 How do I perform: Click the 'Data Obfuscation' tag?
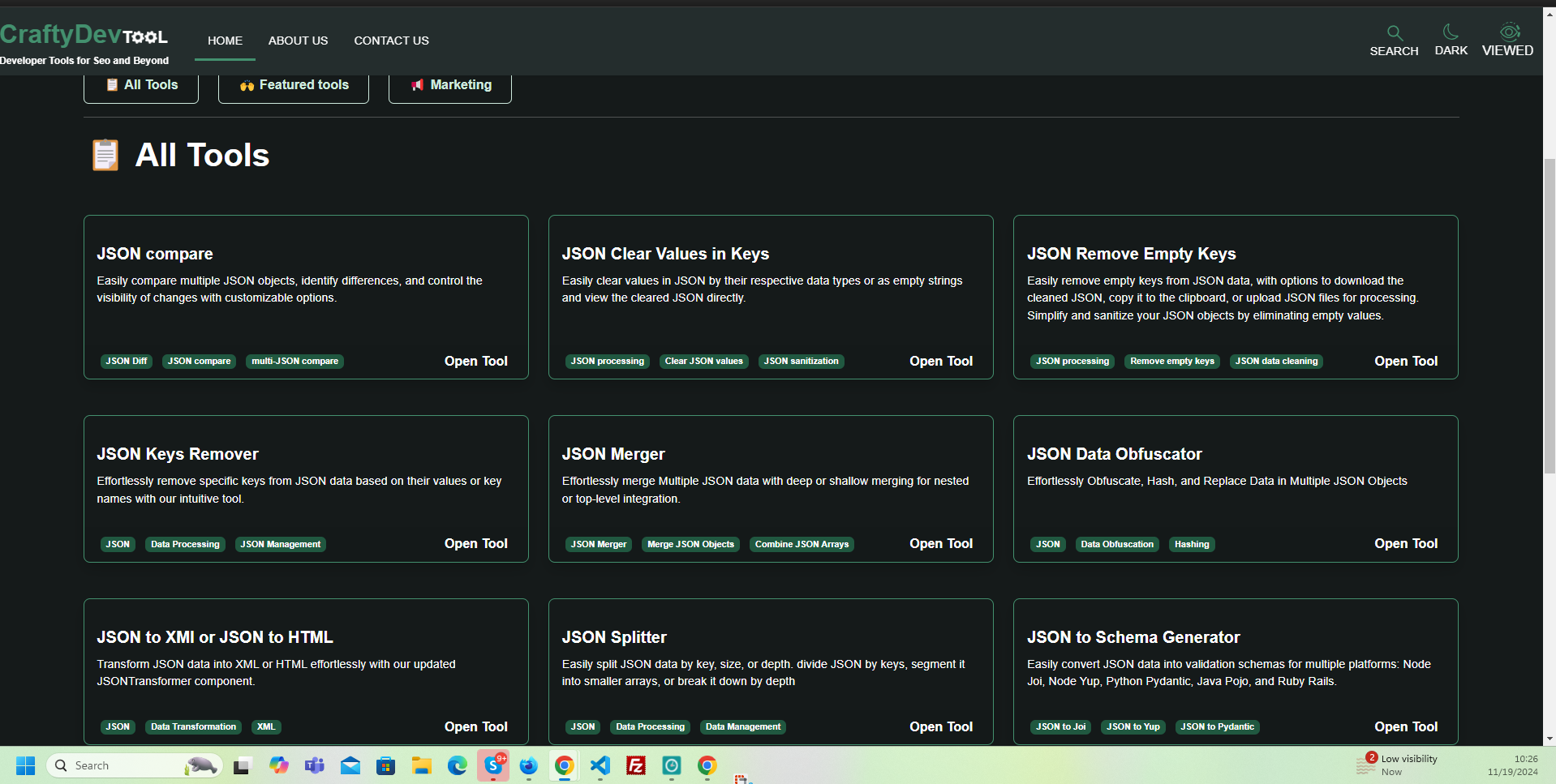[1117, 544]
